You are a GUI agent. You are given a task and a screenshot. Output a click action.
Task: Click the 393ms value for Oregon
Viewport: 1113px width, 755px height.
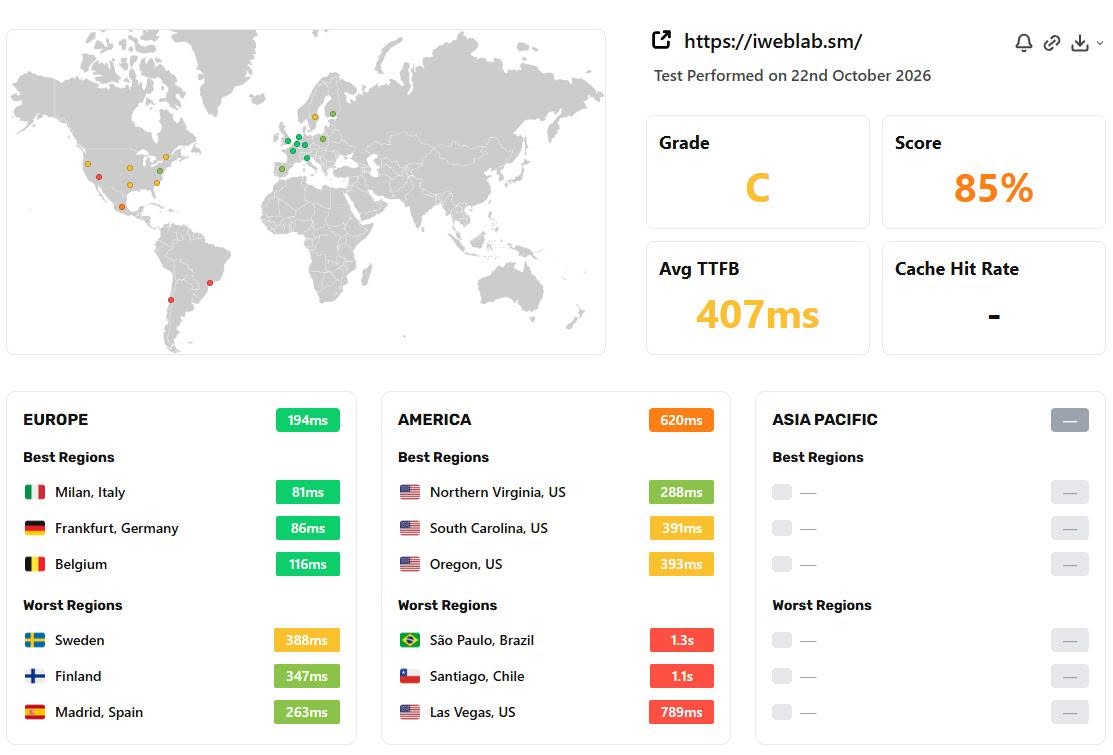click(x=681, y=564)
